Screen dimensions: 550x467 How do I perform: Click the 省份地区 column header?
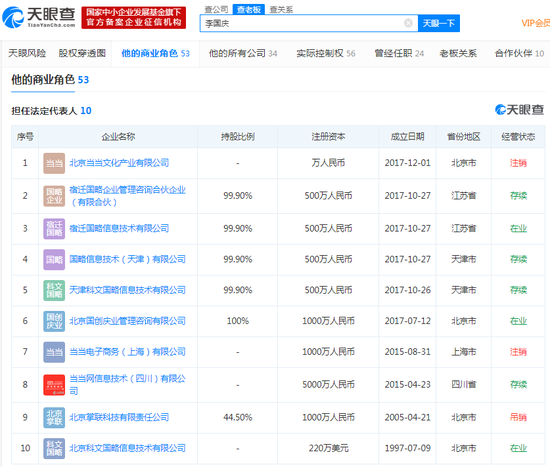point(464,137)
